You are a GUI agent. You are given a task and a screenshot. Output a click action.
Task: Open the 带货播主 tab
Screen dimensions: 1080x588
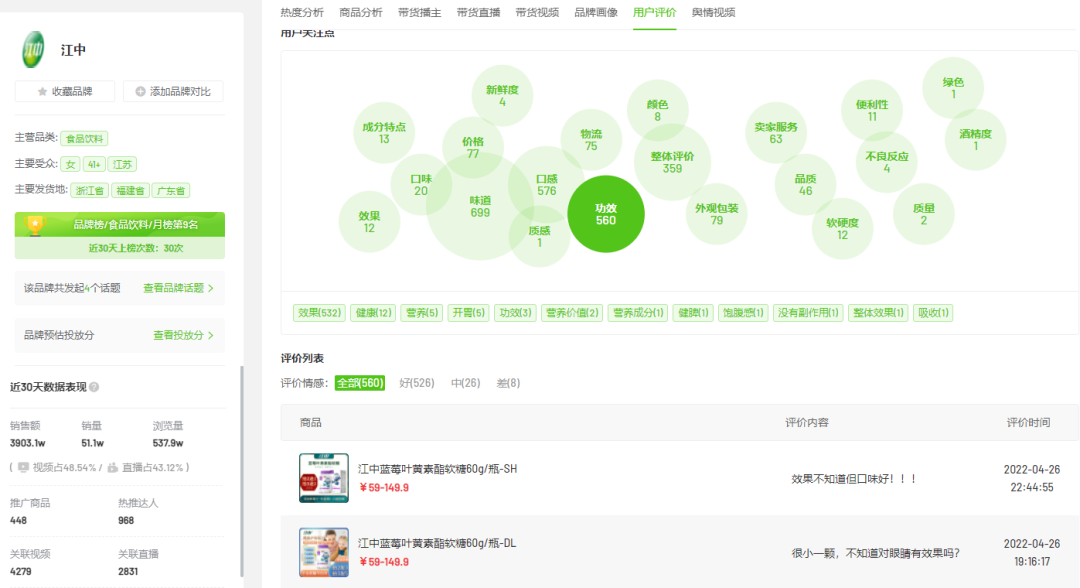[419, 12]
